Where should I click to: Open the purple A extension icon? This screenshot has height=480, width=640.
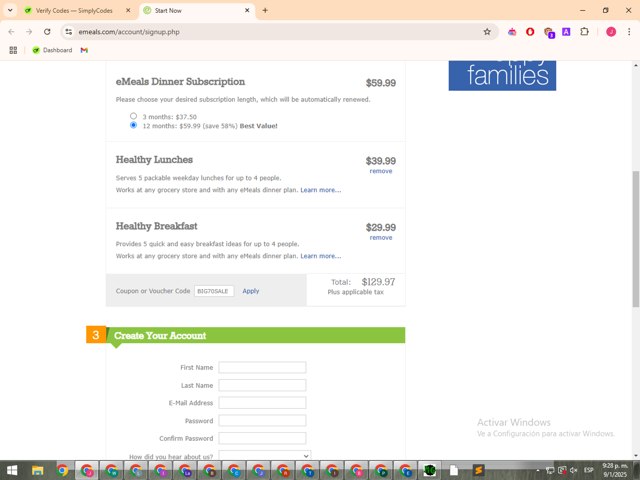(x=566, y=32)
